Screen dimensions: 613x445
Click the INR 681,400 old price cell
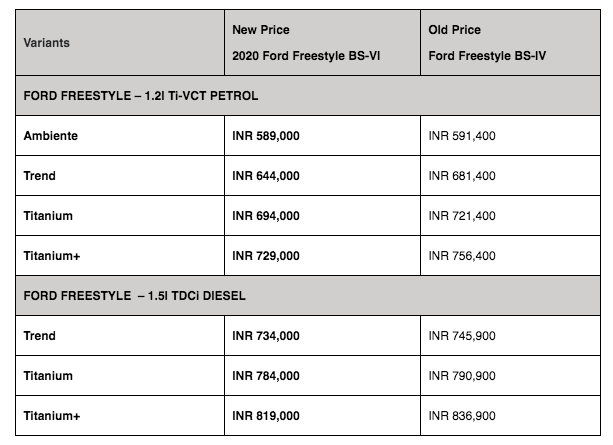(461, 176)
